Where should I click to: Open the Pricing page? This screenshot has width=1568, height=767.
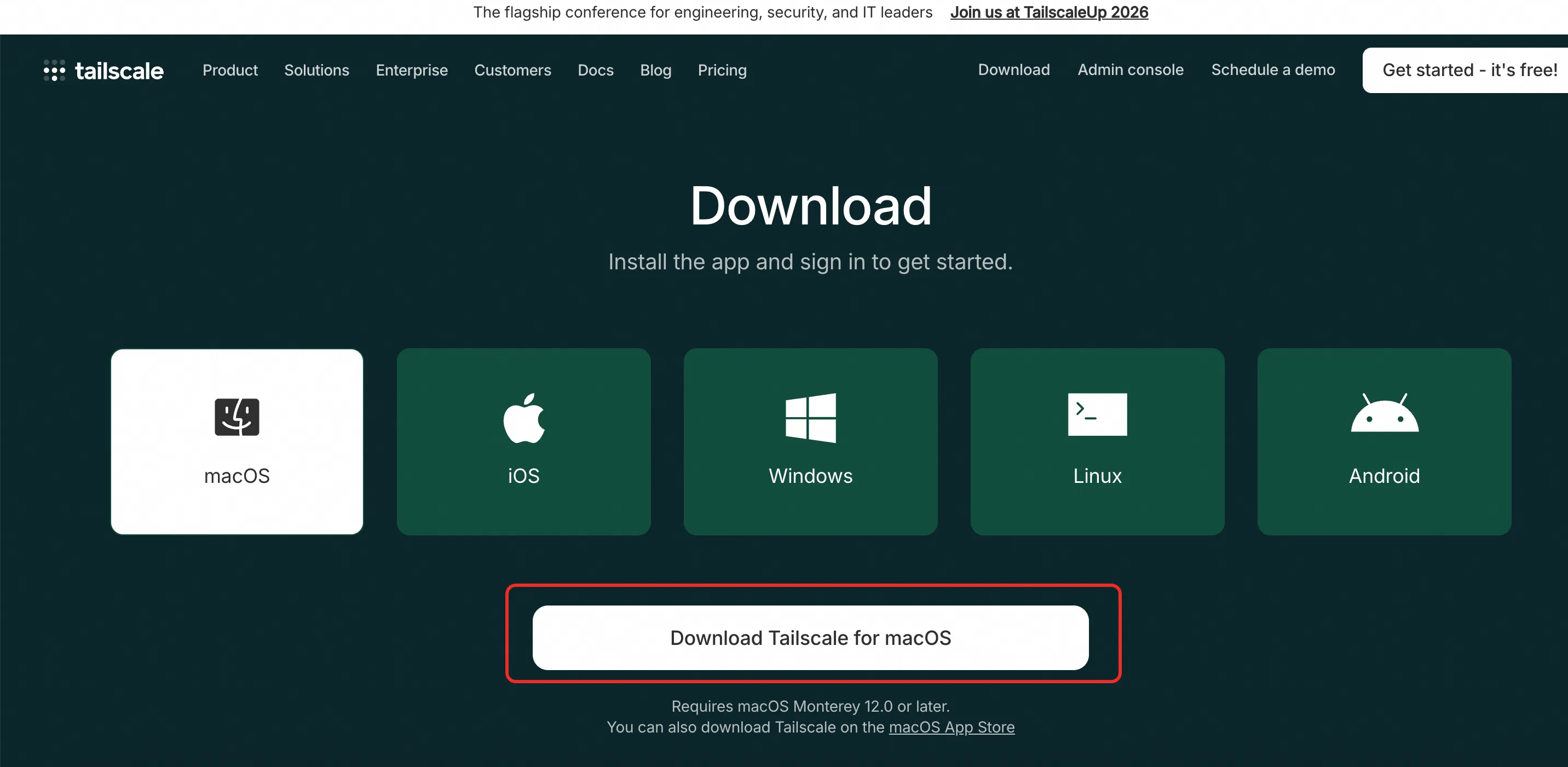722,70
